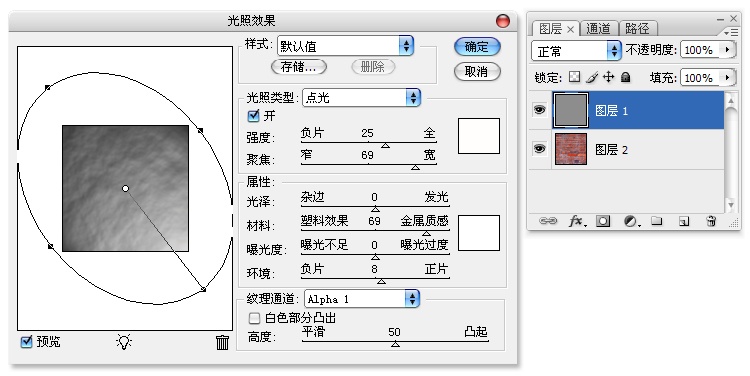
Task: Click the 图层 1 layer name
Action: coord(611,111)
